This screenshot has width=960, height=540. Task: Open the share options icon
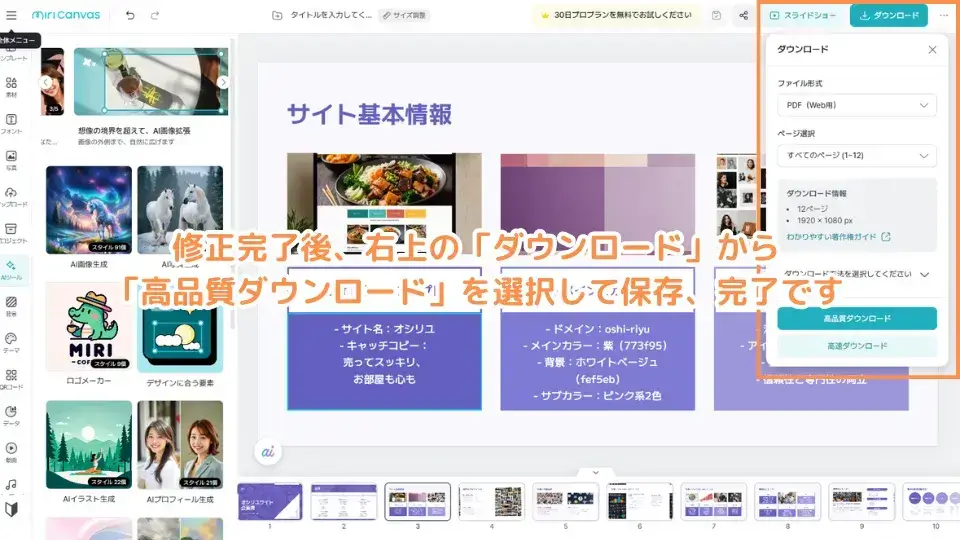pyautogui.click(x=743, y=15)
